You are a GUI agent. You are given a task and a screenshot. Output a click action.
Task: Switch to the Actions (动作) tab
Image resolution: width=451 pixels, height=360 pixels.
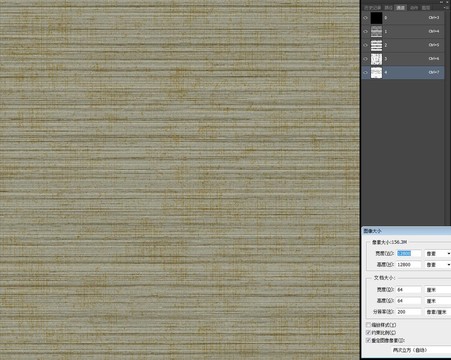[x=414, y=7]
